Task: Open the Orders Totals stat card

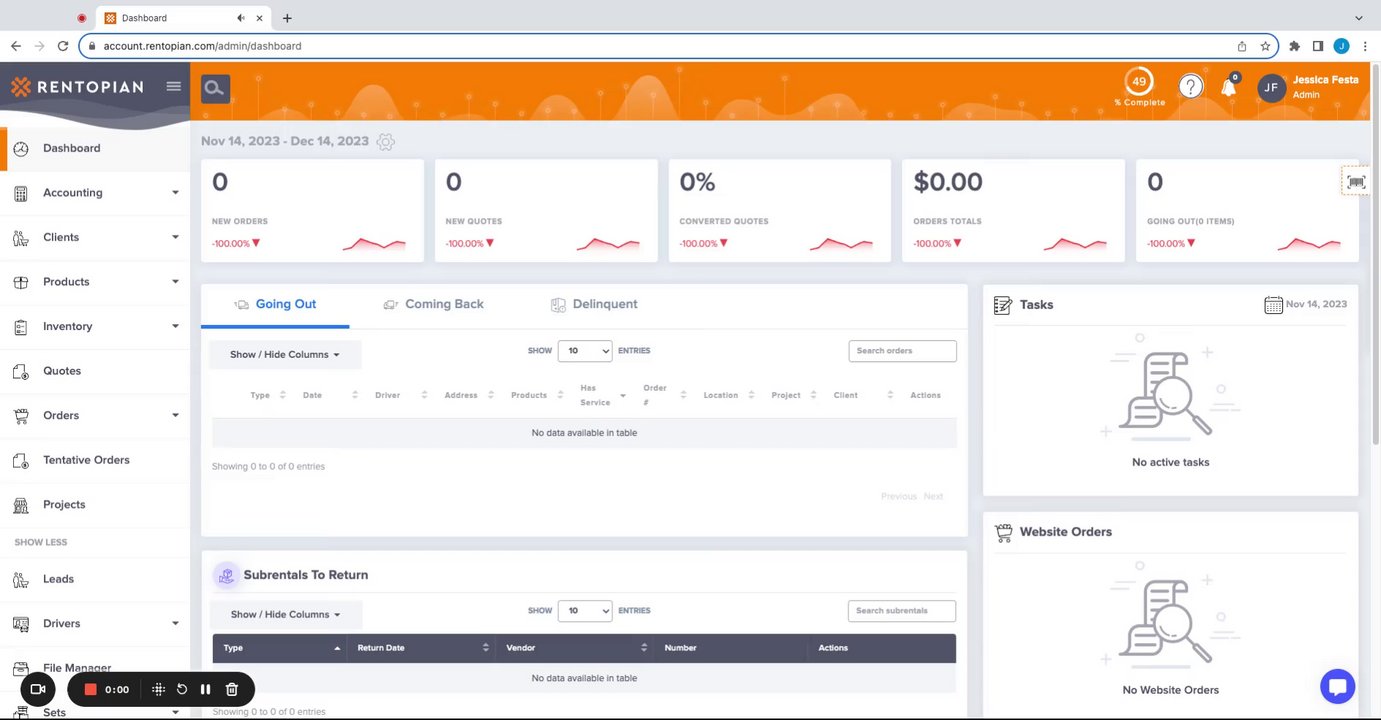Action: 1013,211
